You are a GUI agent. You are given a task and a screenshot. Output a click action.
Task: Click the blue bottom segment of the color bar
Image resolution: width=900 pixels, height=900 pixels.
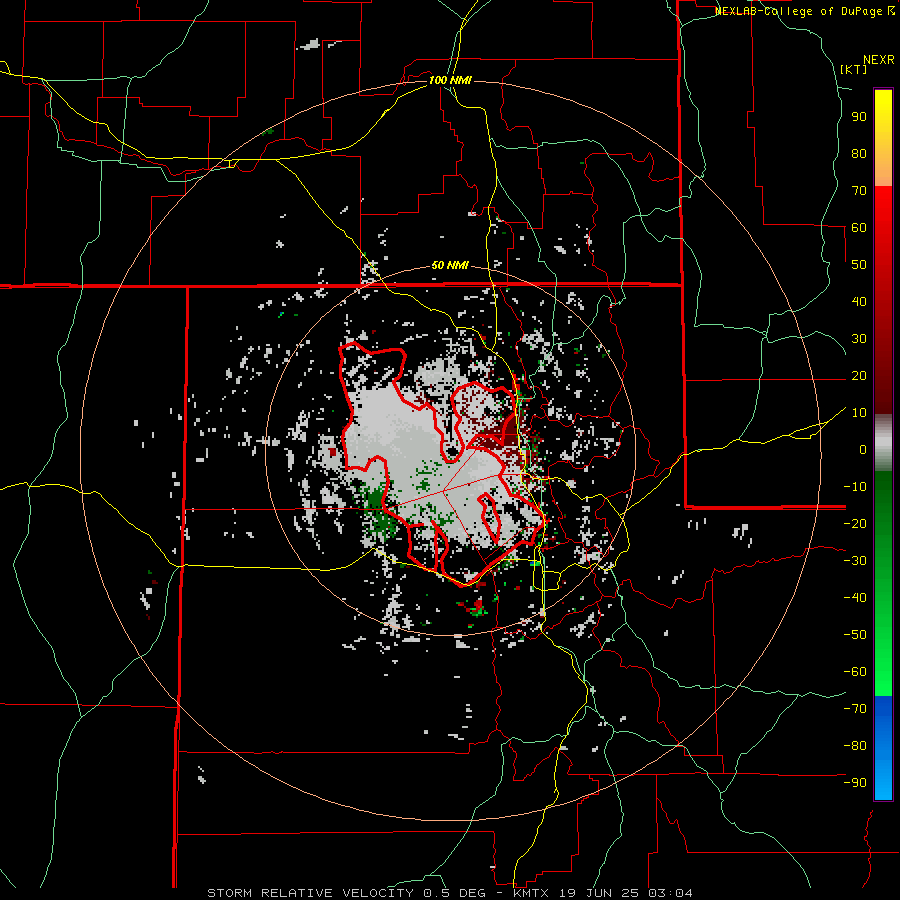click(883, 748)
